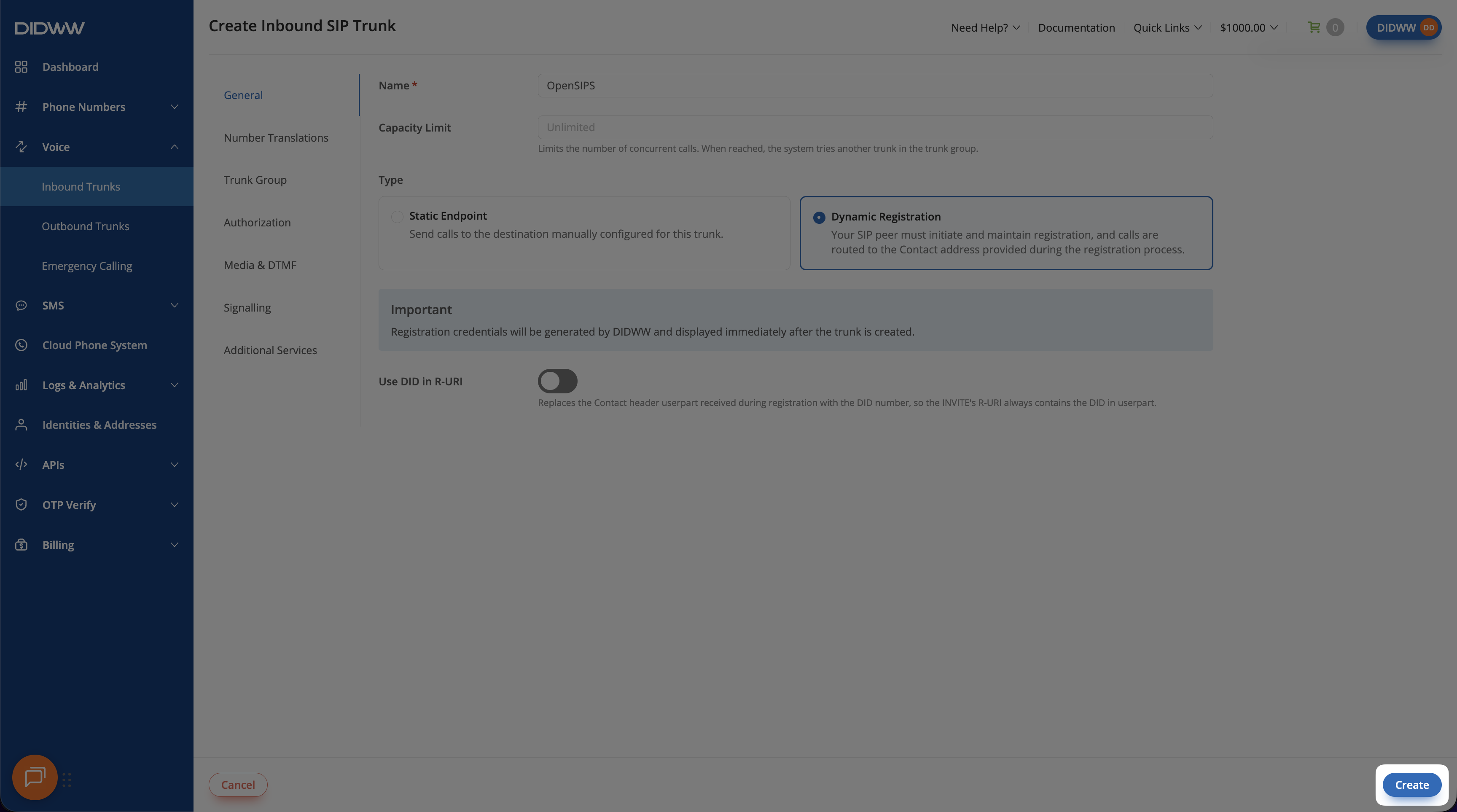Click the Create button

pyautogui.click(x=1412, y=785)
